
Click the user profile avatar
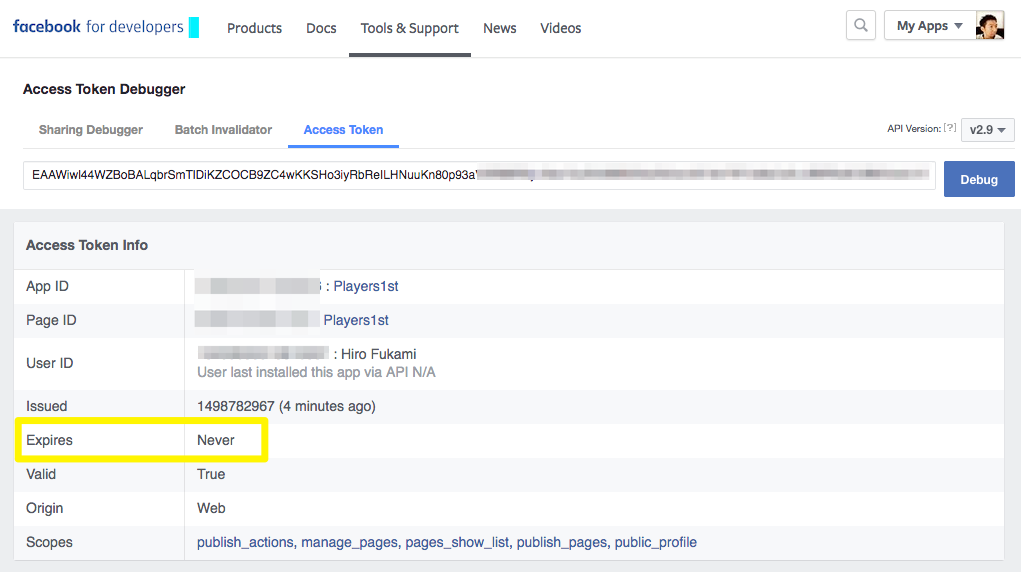click(990, 25)
